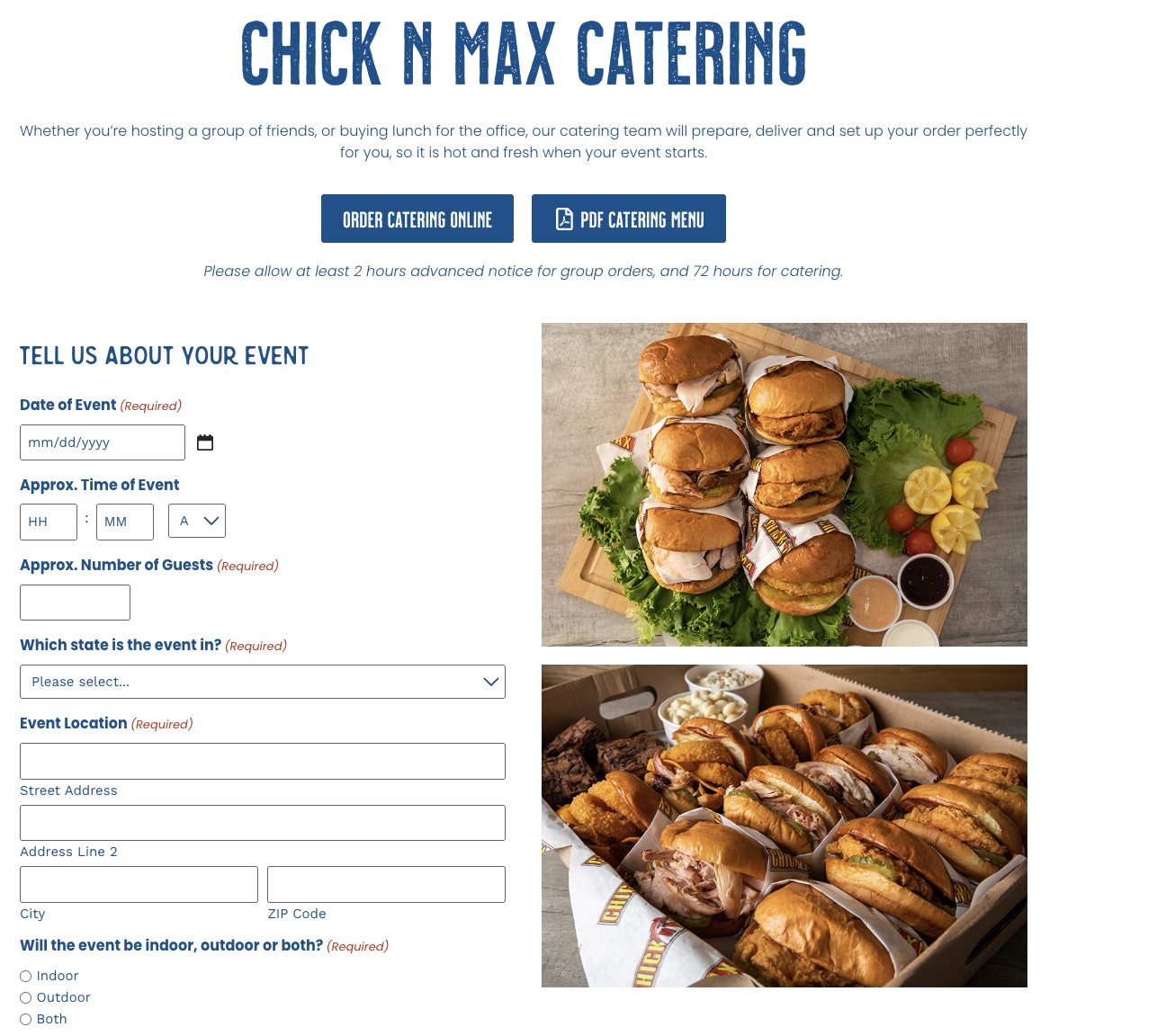Click the AM/PM dropdown chevron
Image resolution: width=1157 pixels, height=1036 pixels.
click(x=211, y=521)
